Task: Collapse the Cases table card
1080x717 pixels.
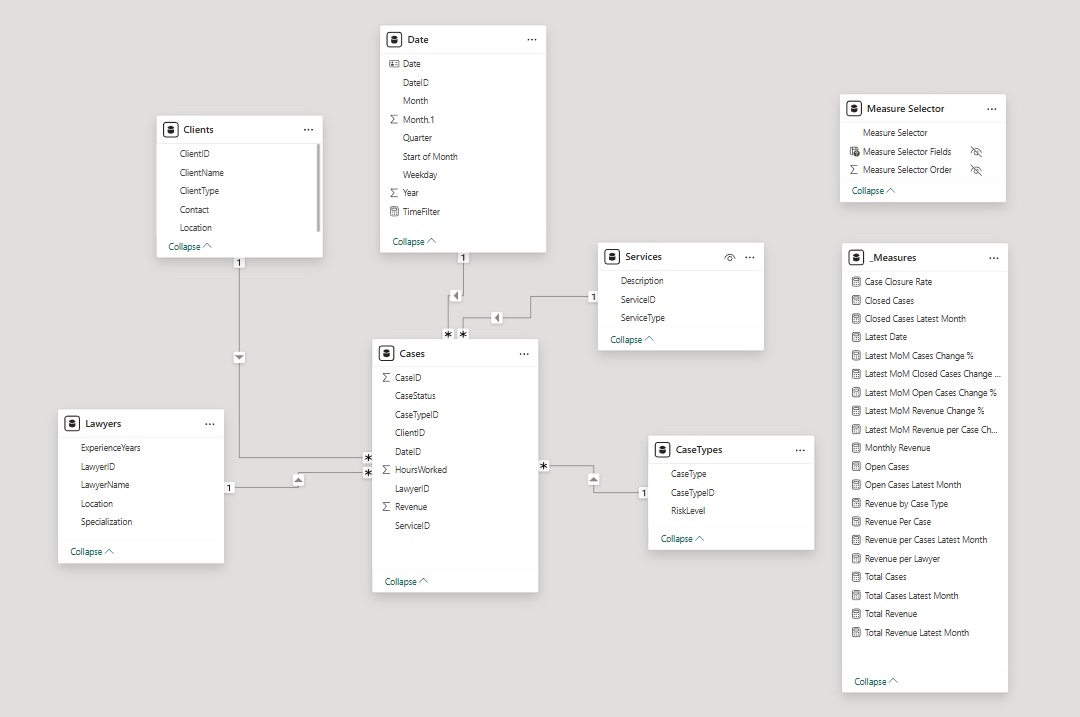Action: [x=406, y=581]
